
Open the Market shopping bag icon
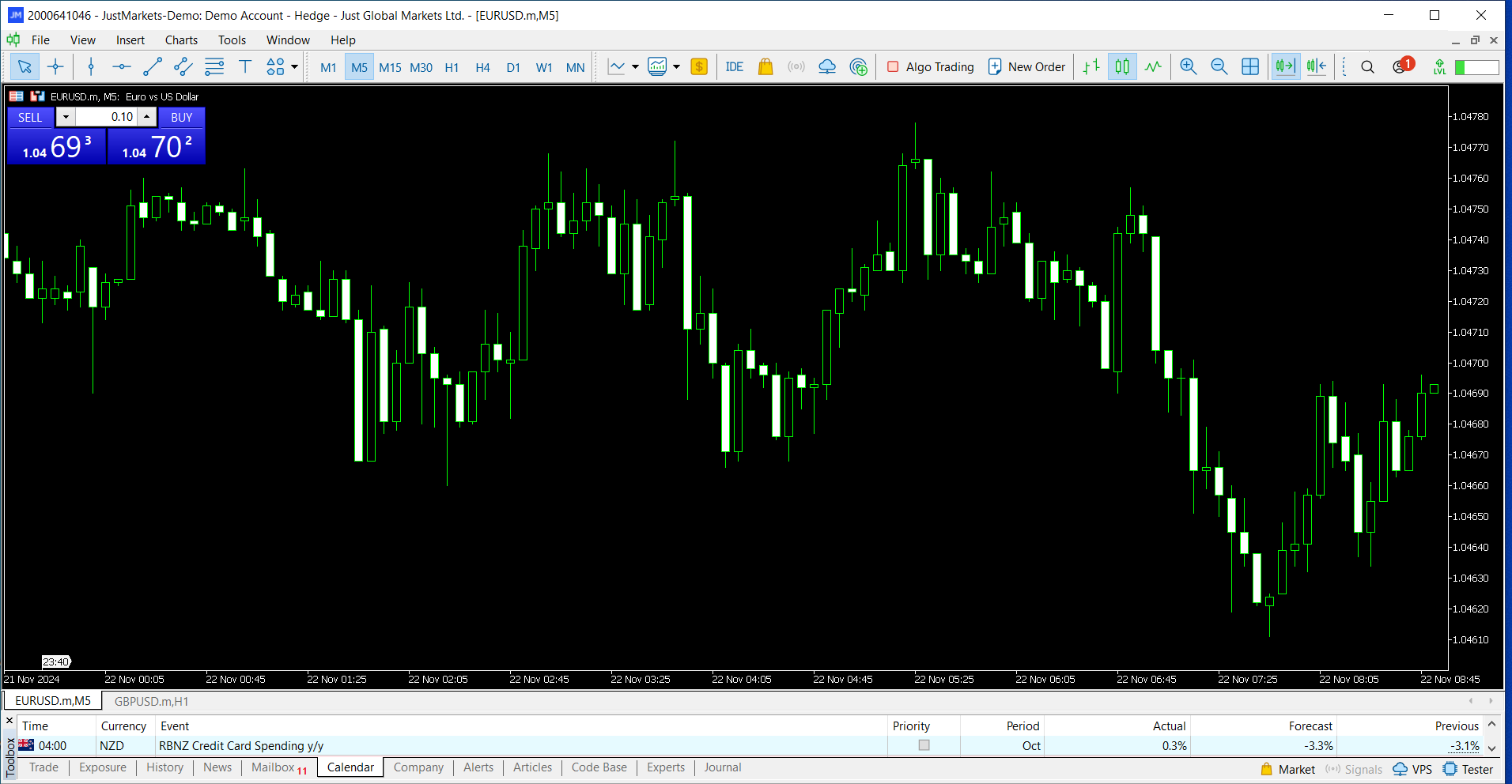pos(765,67)
